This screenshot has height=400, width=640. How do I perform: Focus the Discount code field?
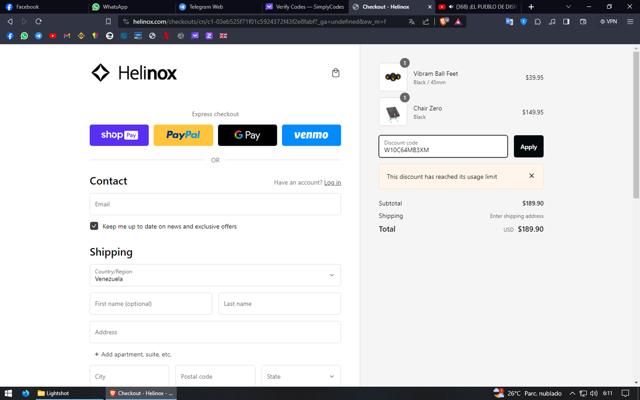pos(443,147)
